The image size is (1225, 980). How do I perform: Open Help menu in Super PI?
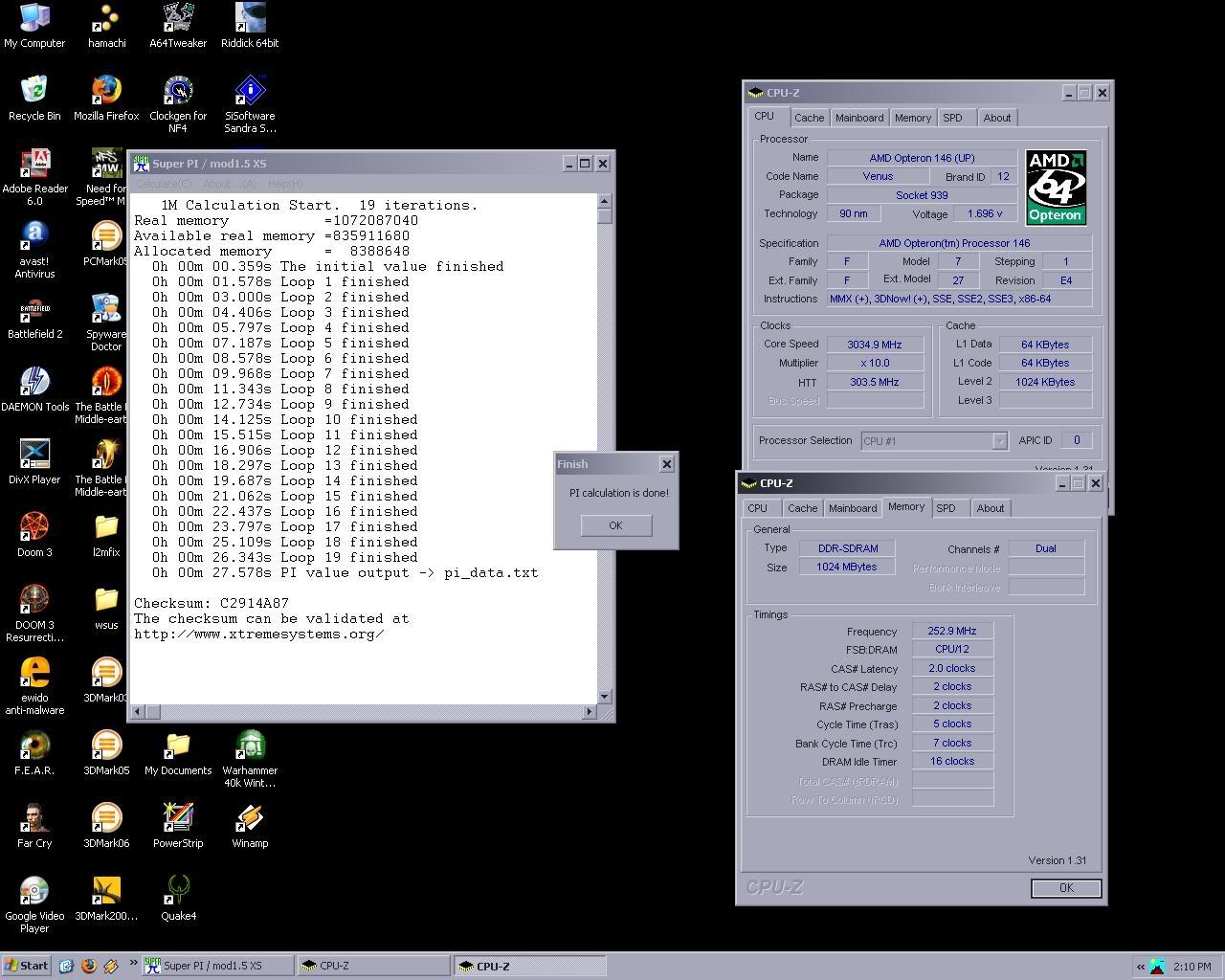point(285,184)
